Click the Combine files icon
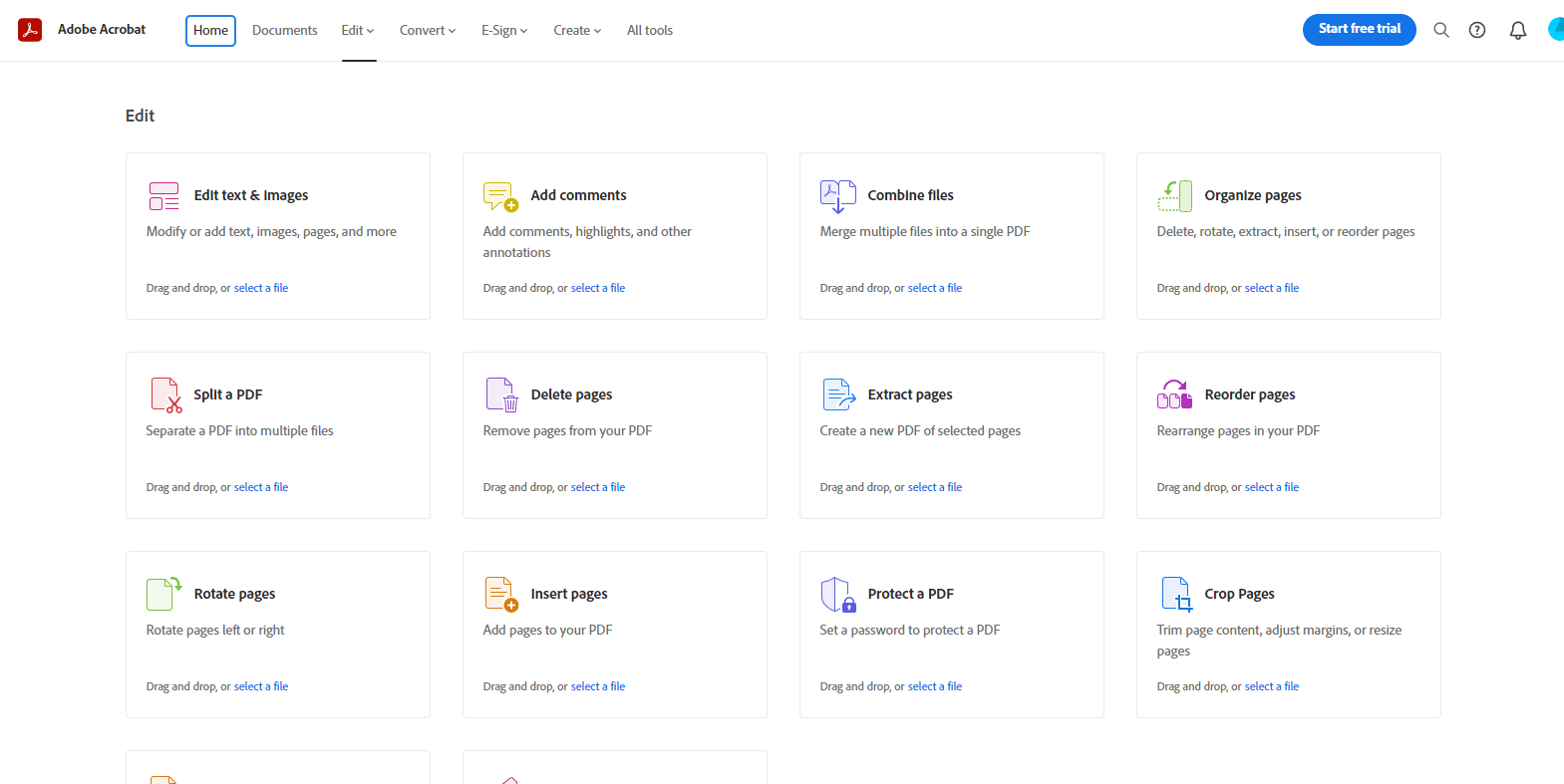This screenshot has width=1564, height=784. click(x=837, y=196)
